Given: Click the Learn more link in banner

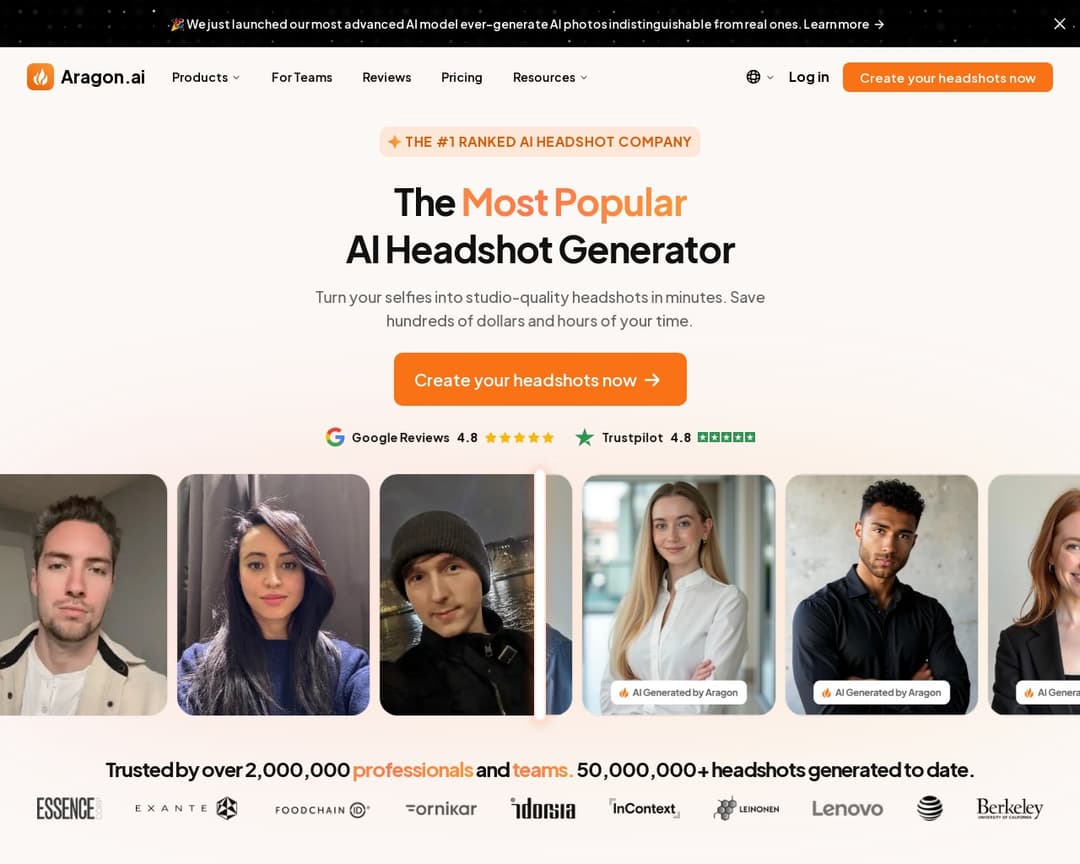Looking at the screenshot, I should (844, 24).
